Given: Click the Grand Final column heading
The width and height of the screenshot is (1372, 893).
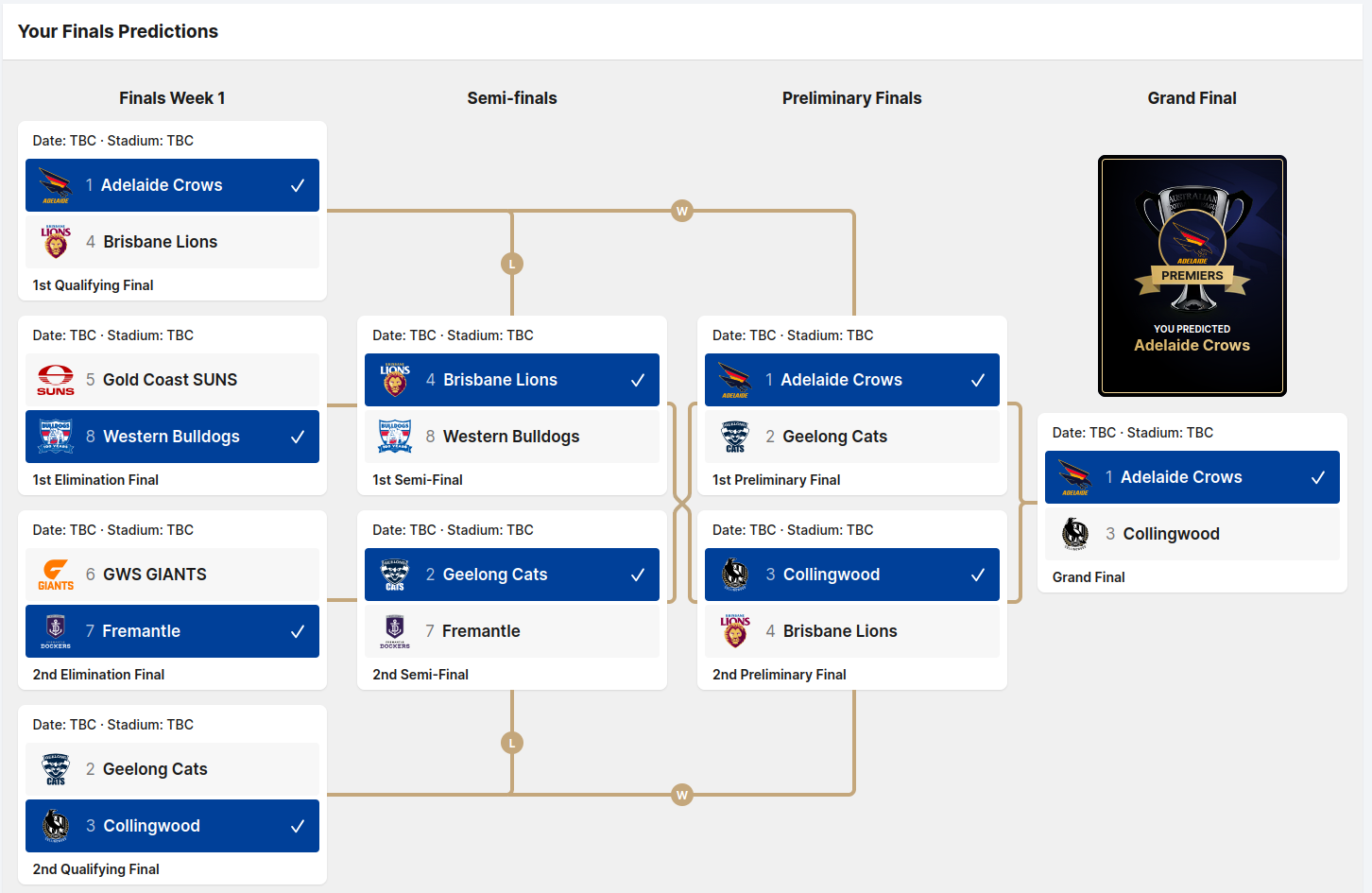Looking at the screenshot, I should coord(1192,98).
